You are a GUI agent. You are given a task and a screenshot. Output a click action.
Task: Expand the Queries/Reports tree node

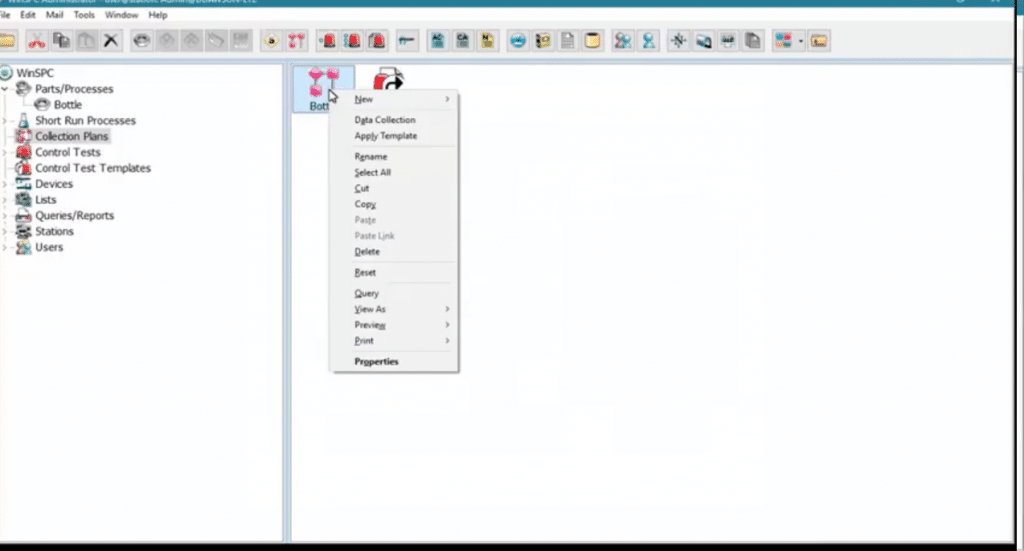click(6, 216)
